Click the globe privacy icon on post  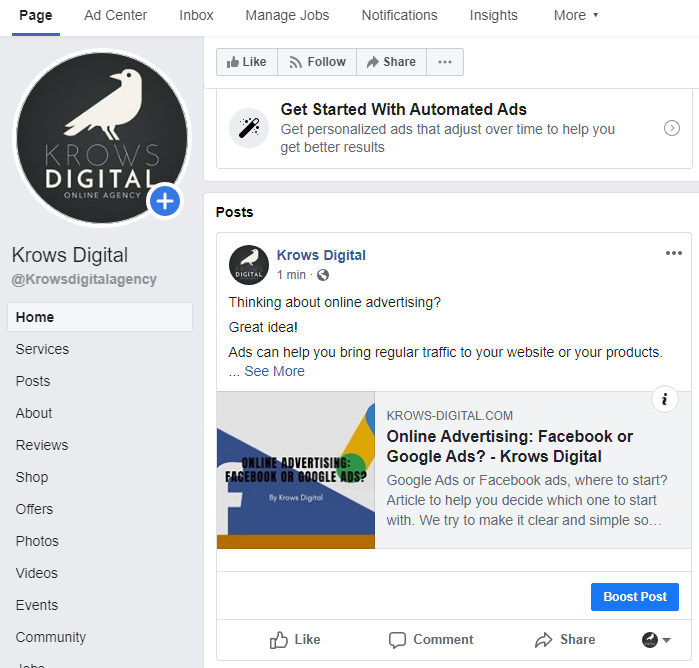323,275
